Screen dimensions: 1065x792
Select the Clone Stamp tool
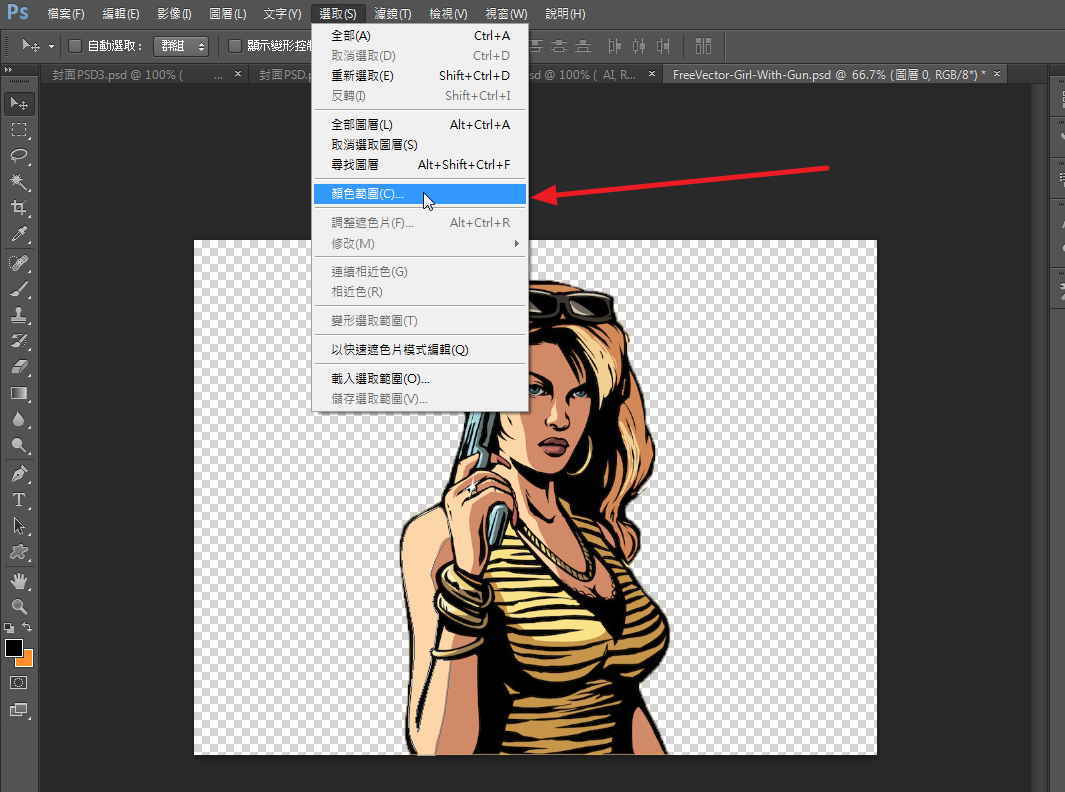click(19, 314)
